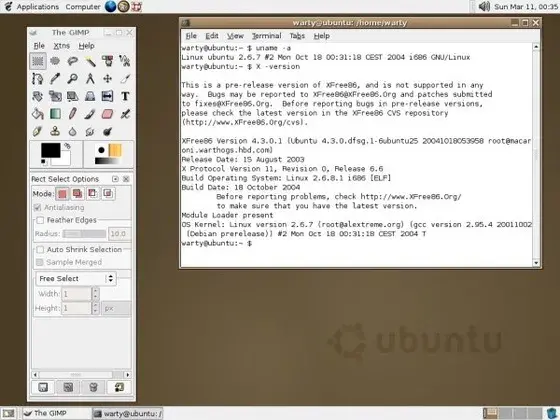Open the Terminal menu in terminal window
This screenshot has width=560, height=420.
click(x=266, y=36)
